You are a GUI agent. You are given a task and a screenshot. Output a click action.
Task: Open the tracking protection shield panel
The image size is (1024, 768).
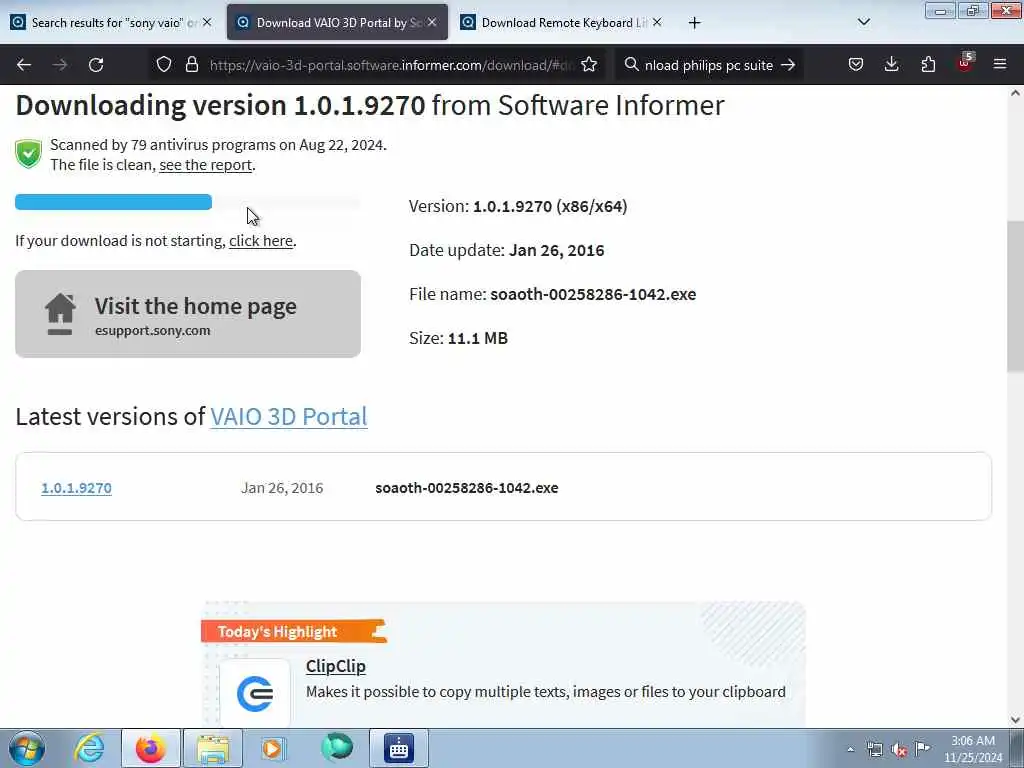coord(164,65)
